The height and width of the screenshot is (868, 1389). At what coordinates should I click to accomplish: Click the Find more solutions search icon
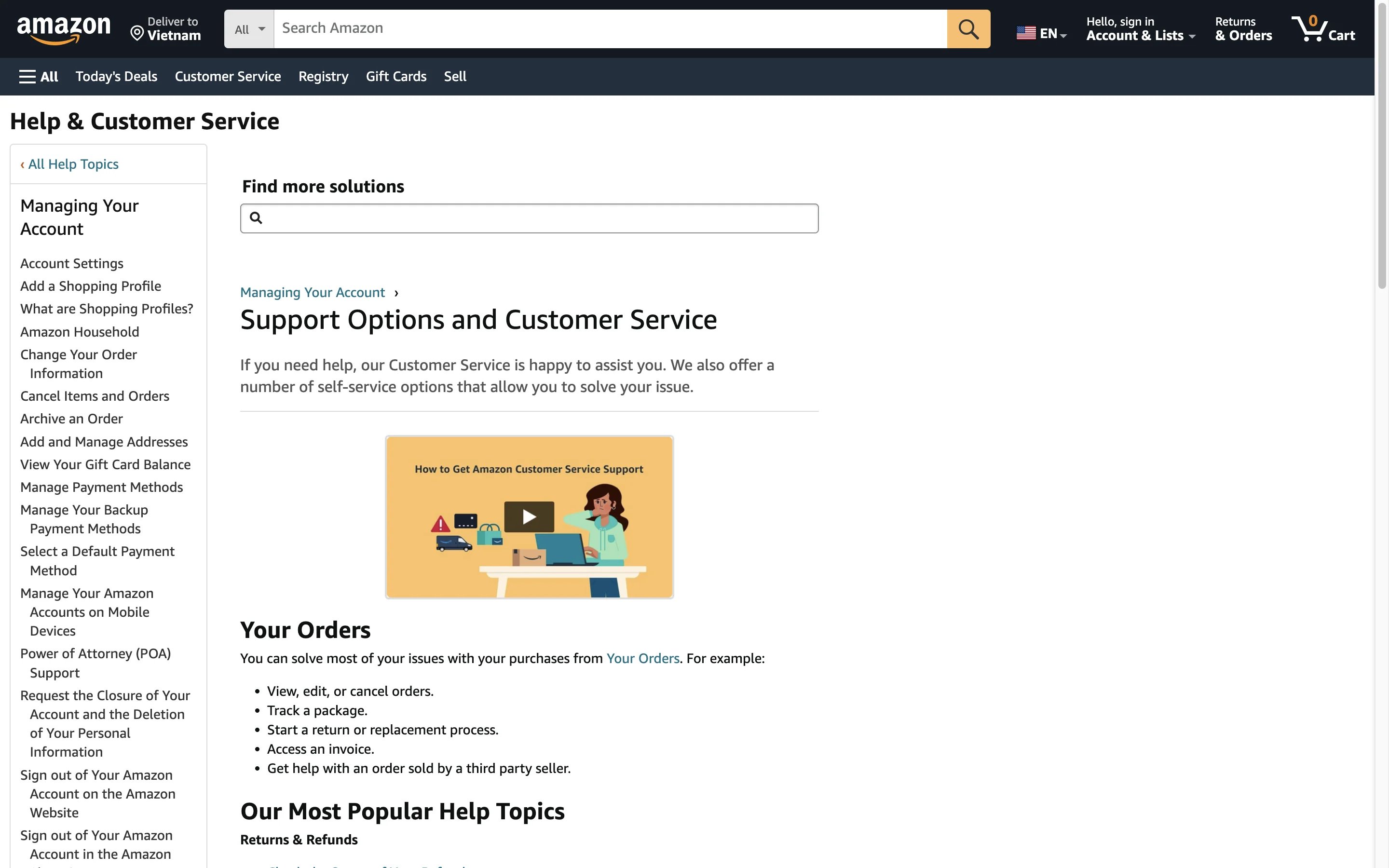[x=256, y=218]
